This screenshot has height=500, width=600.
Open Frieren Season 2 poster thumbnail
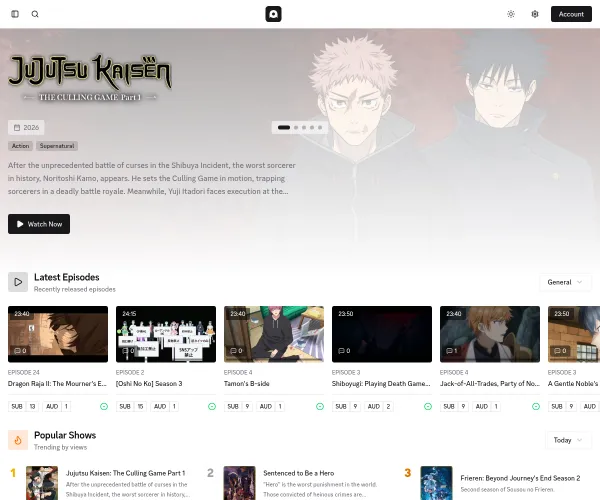(436, 483)
